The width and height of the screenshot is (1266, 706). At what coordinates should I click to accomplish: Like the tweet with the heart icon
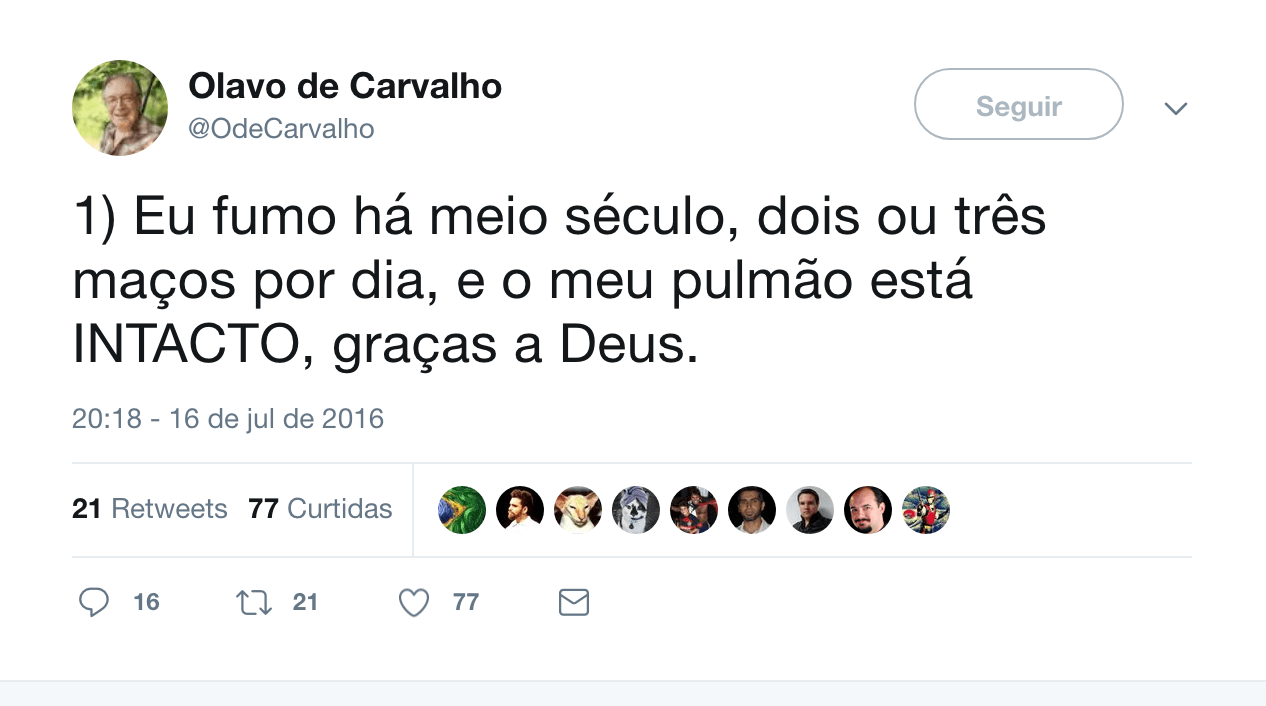(414, 602)
